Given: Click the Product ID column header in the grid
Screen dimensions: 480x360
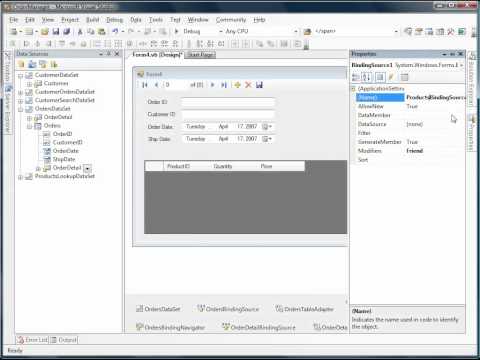Looking at the screenshot, I should click(x=188, y=166).
